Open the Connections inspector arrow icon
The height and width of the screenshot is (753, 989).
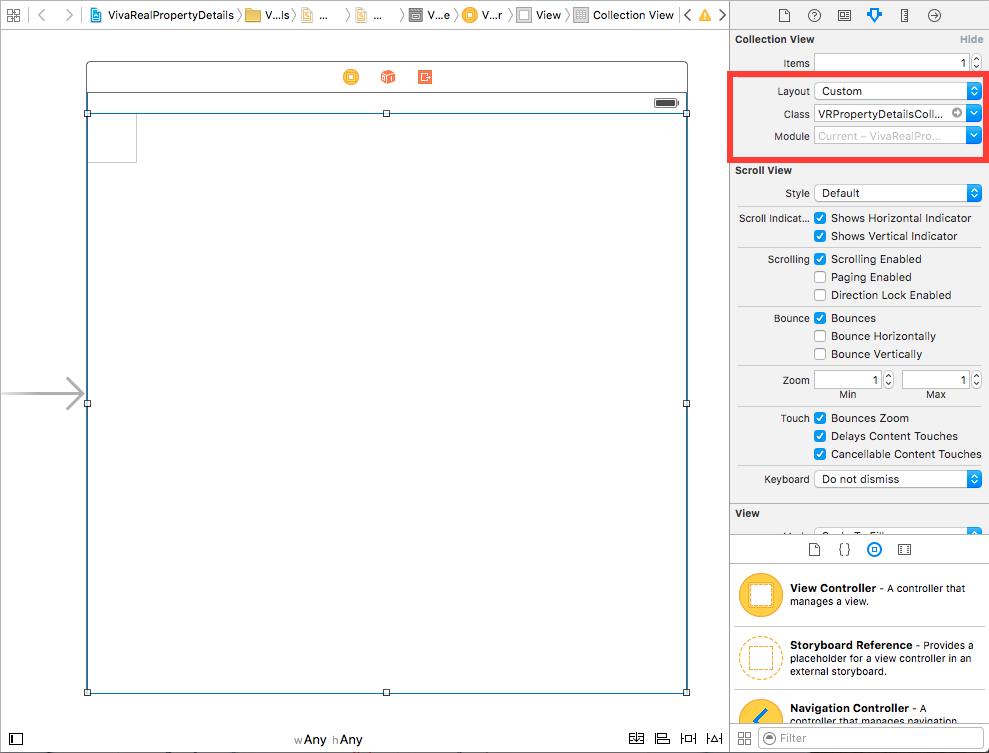point(935,16)
